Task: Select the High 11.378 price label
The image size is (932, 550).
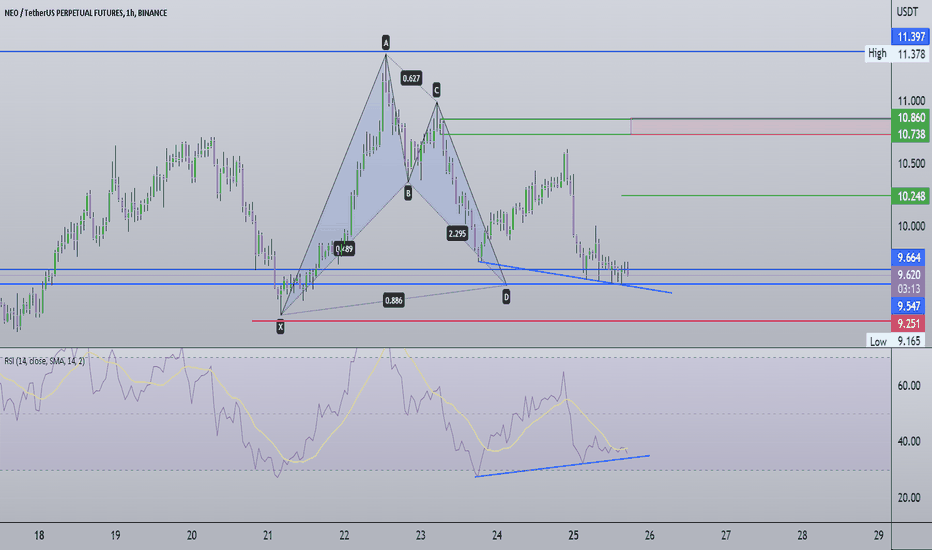Action: point(897,54)
